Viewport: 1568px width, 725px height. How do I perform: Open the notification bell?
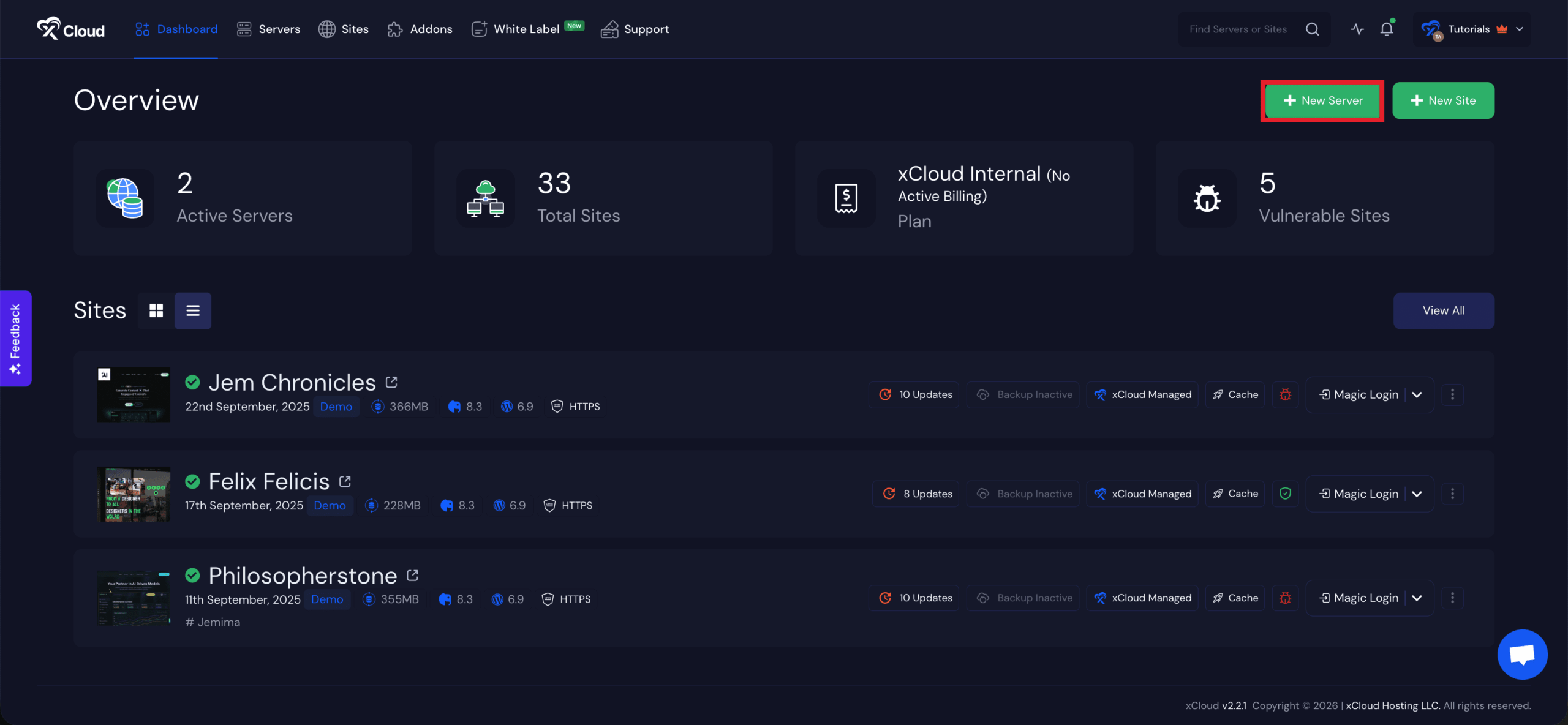1387,29
